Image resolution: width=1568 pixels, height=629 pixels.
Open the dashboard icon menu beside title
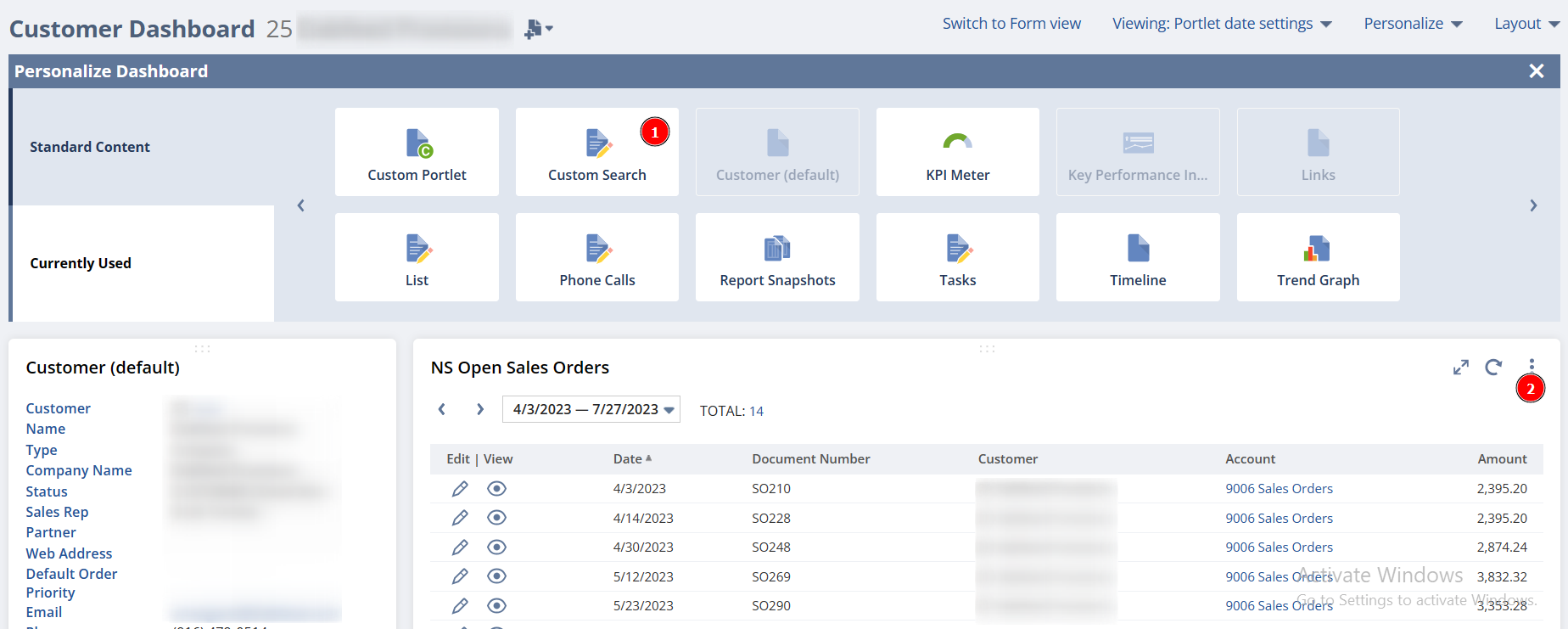(538, 29)
